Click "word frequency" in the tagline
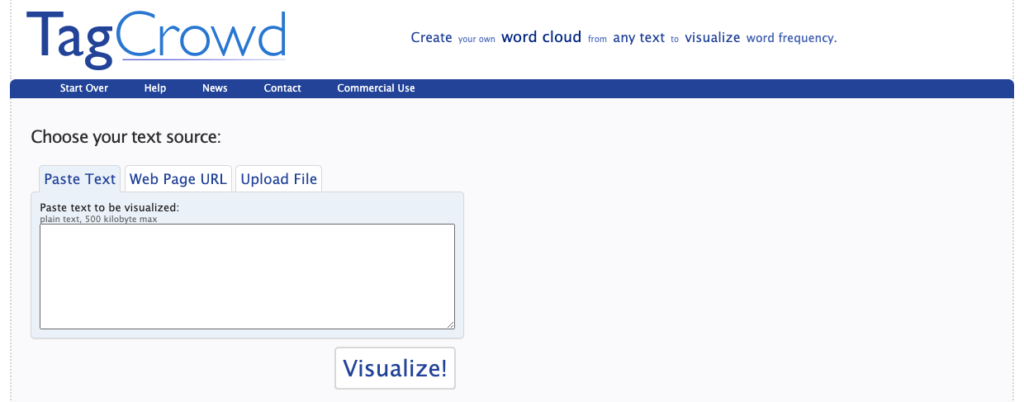The image size is (1024, 402). pos(791,38)
